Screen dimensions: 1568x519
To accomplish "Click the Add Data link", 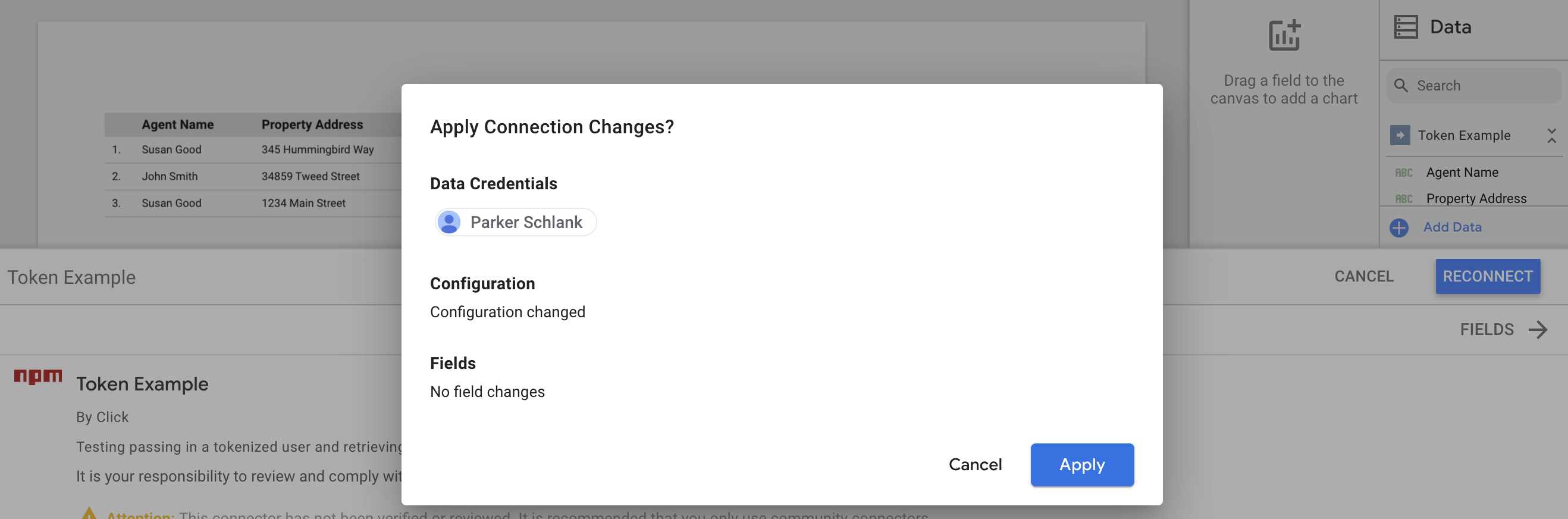I will click(1453, 227).
